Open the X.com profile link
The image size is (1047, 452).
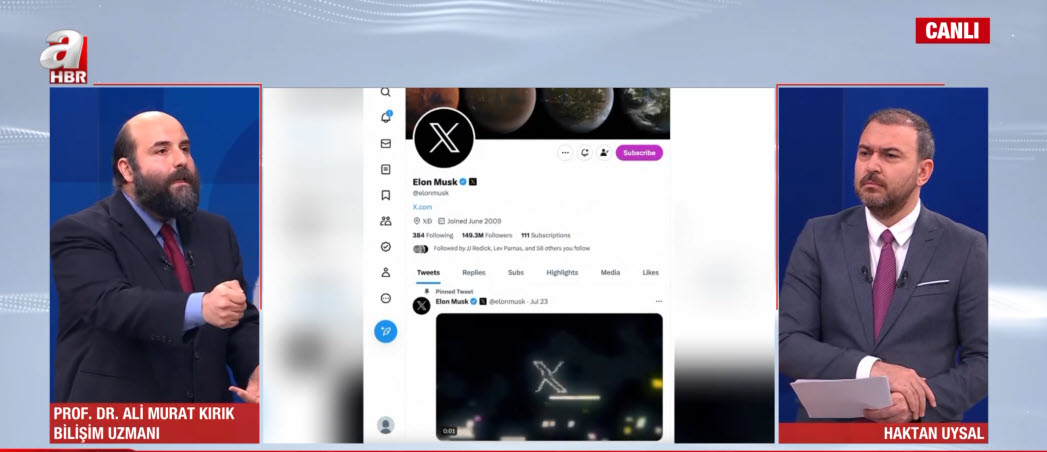[x=422, y=207]
